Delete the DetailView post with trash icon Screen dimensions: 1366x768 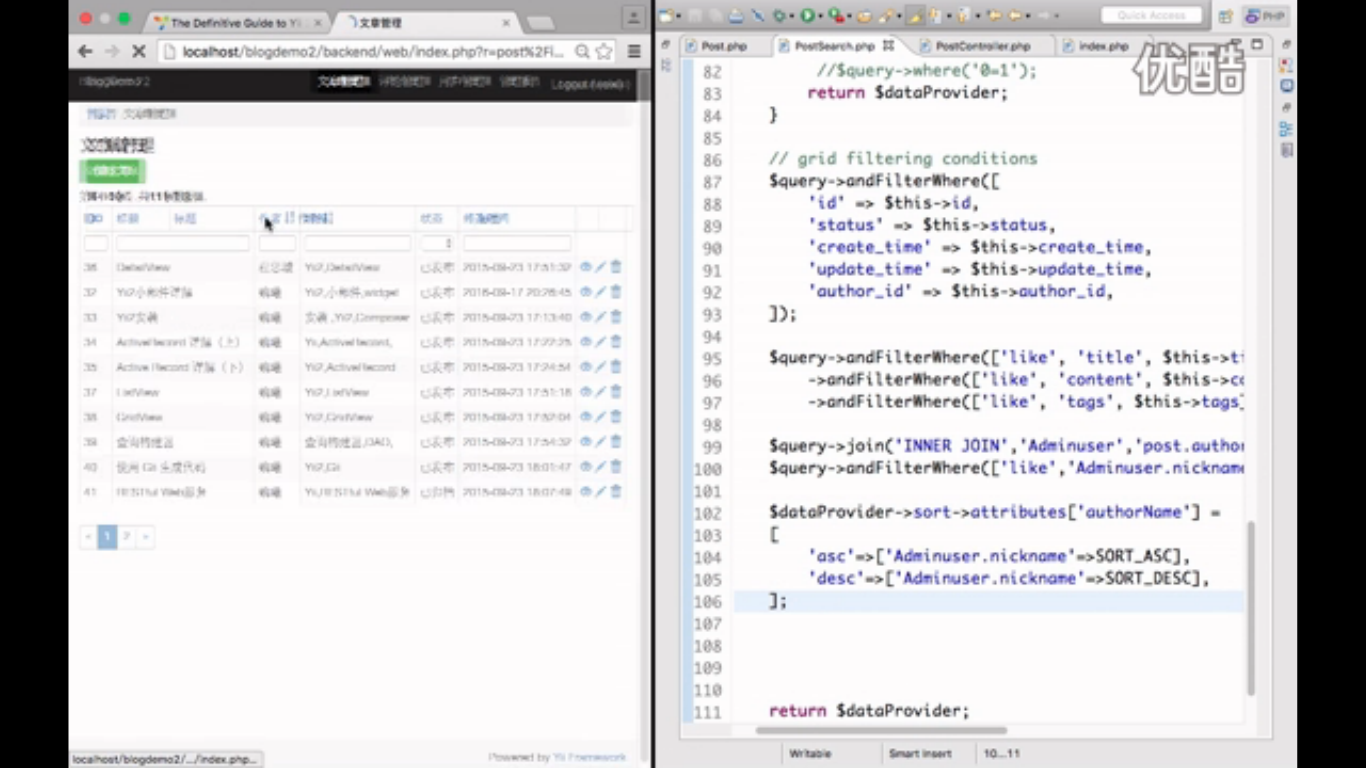point(616,267)
